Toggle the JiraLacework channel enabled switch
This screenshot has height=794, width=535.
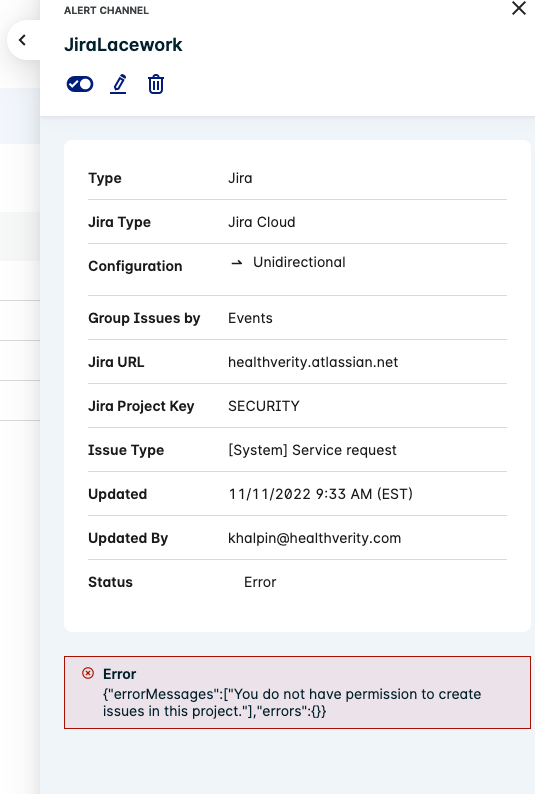tap(80, 84)
